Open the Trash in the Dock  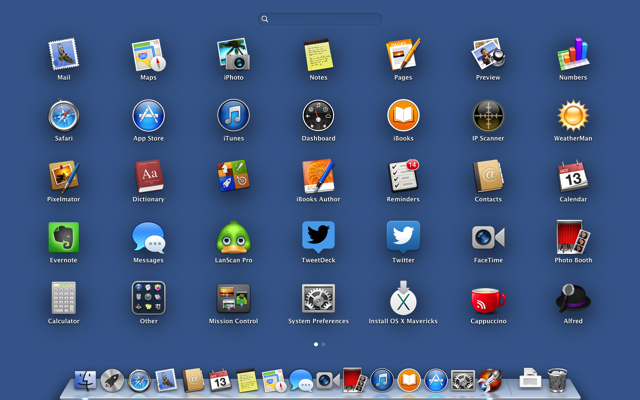[x=557, y=380]
